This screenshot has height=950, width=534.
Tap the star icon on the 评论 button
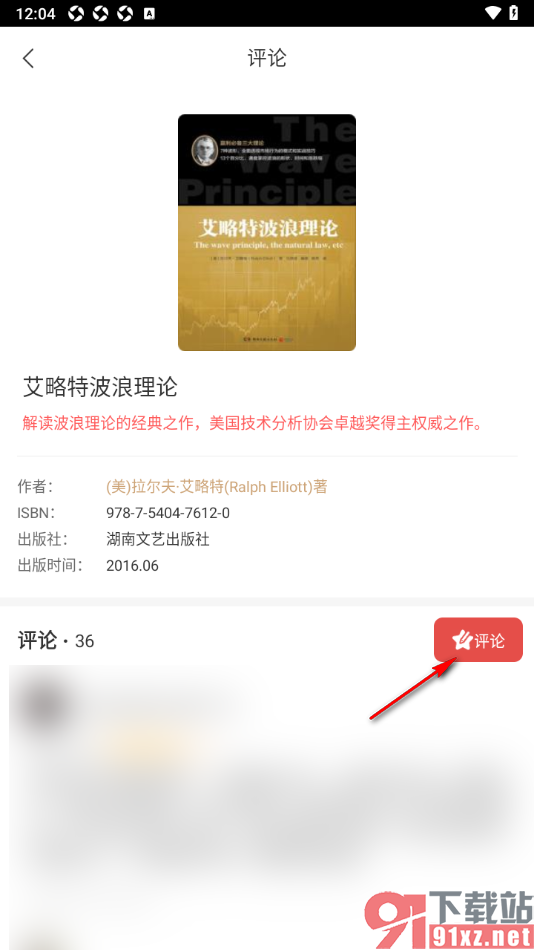[462, 640]
